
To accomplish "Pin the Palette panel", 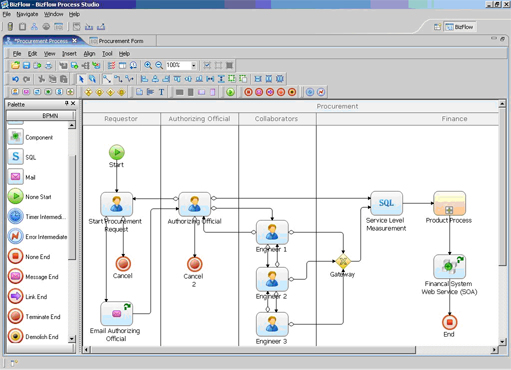I will (67, 104).
